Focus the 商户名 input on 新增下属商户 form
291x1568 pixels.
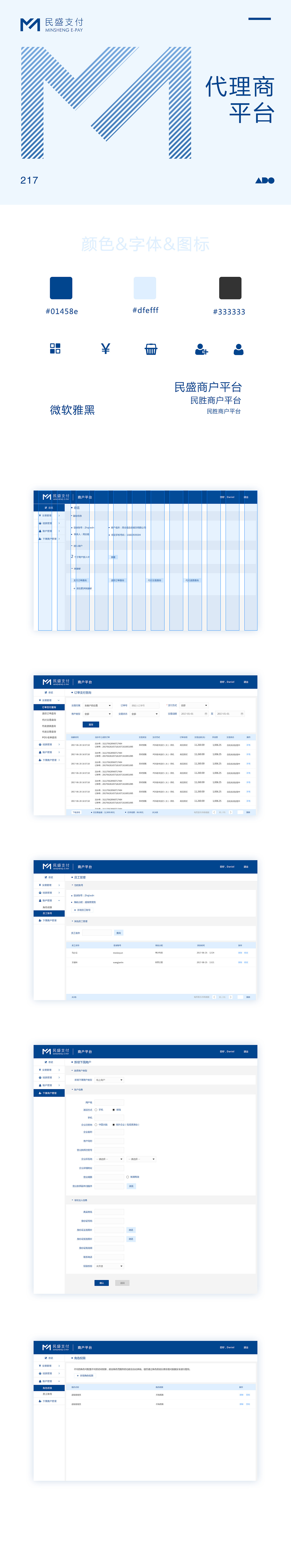110,1102
